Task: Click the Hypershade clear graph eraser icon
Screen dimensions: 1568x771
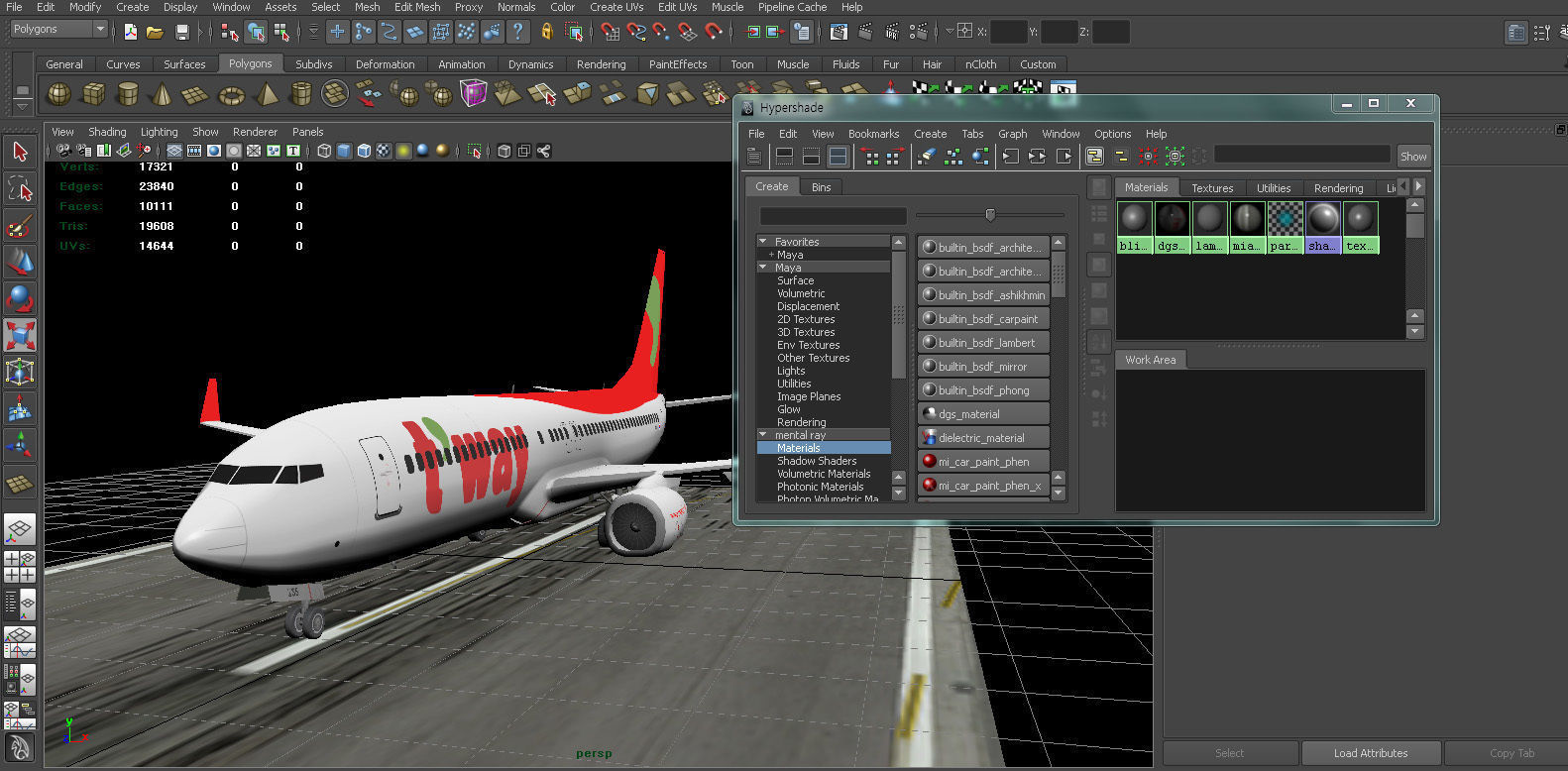Action: point(926,156)
